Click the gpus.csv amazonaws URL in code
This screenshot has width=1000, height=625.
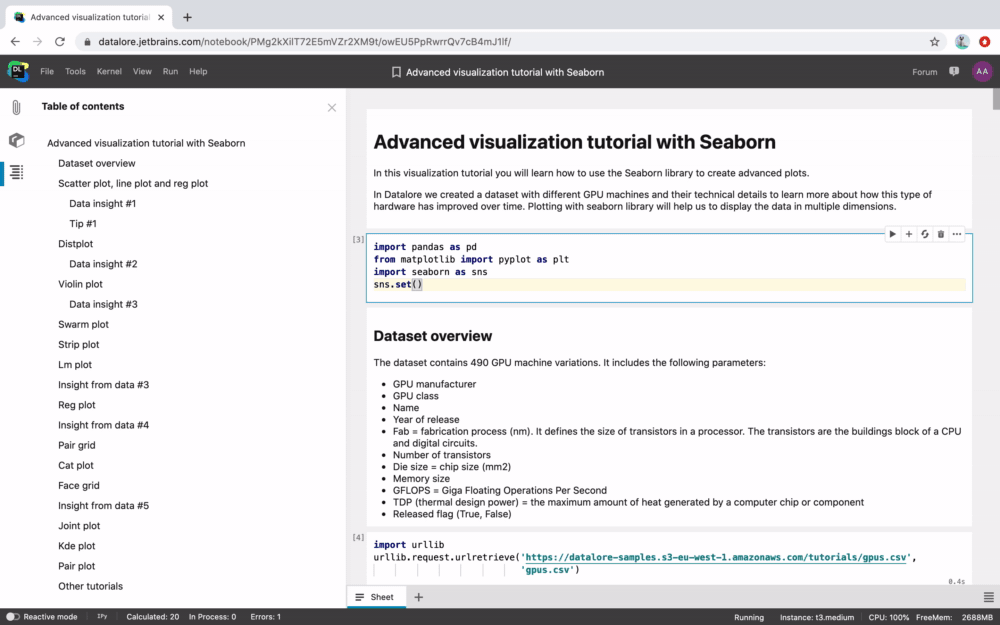point(714,557)
